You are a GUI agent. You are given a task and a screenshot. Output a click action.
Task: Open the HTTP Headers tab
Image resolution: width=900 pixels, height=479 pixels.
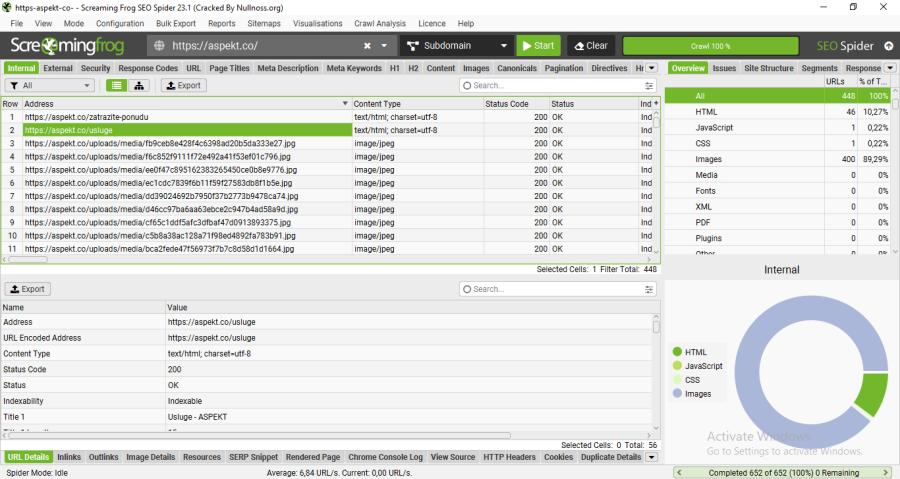(x=509, y=457)
